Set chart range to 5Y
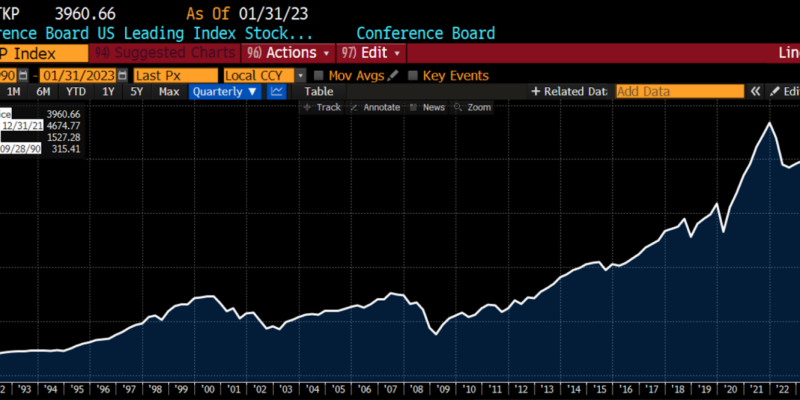This screenshot has height=400, width=800. tap(136, 91)
